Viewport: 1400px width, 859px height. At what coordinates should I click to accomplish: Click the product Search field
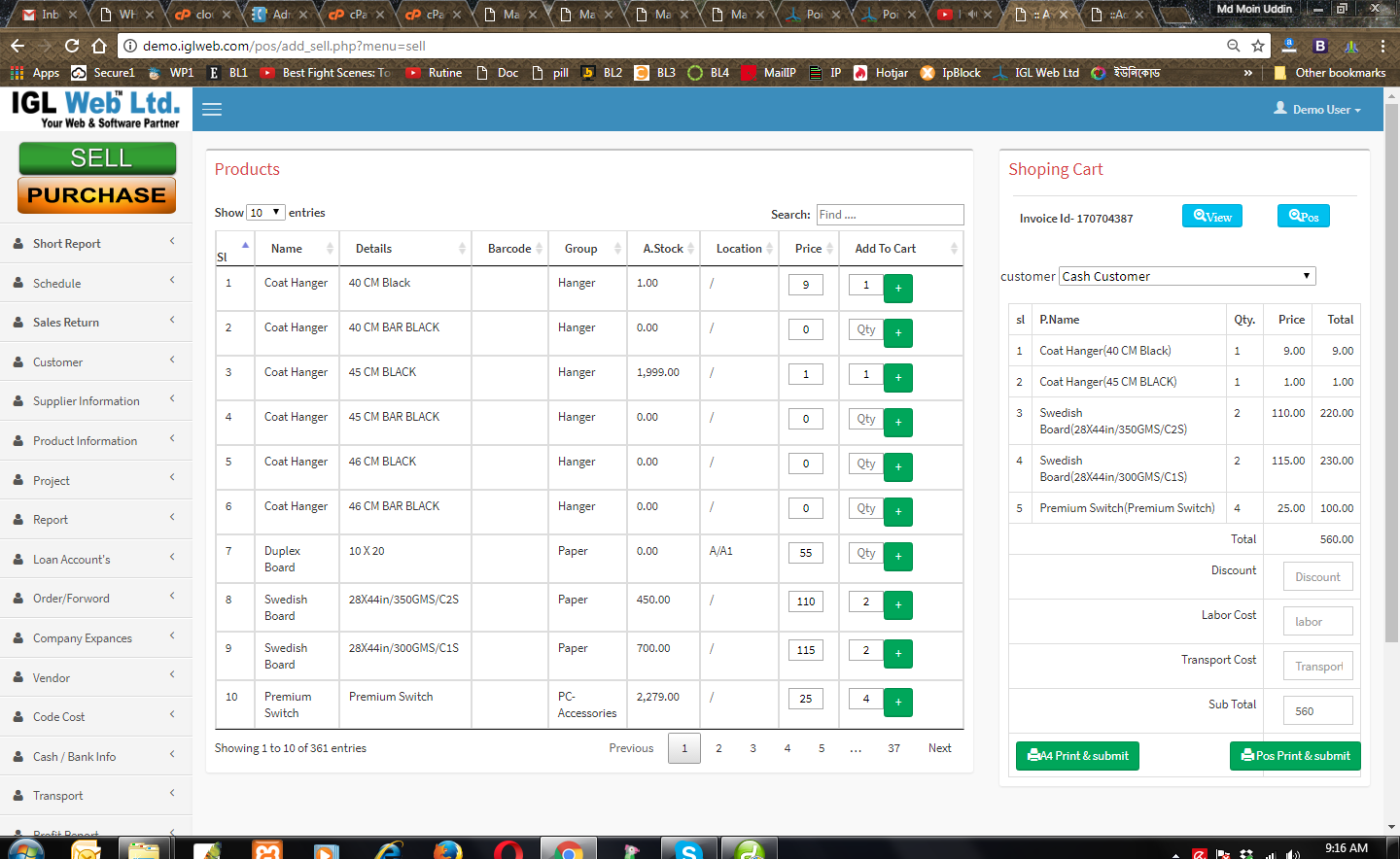(889, 215)
